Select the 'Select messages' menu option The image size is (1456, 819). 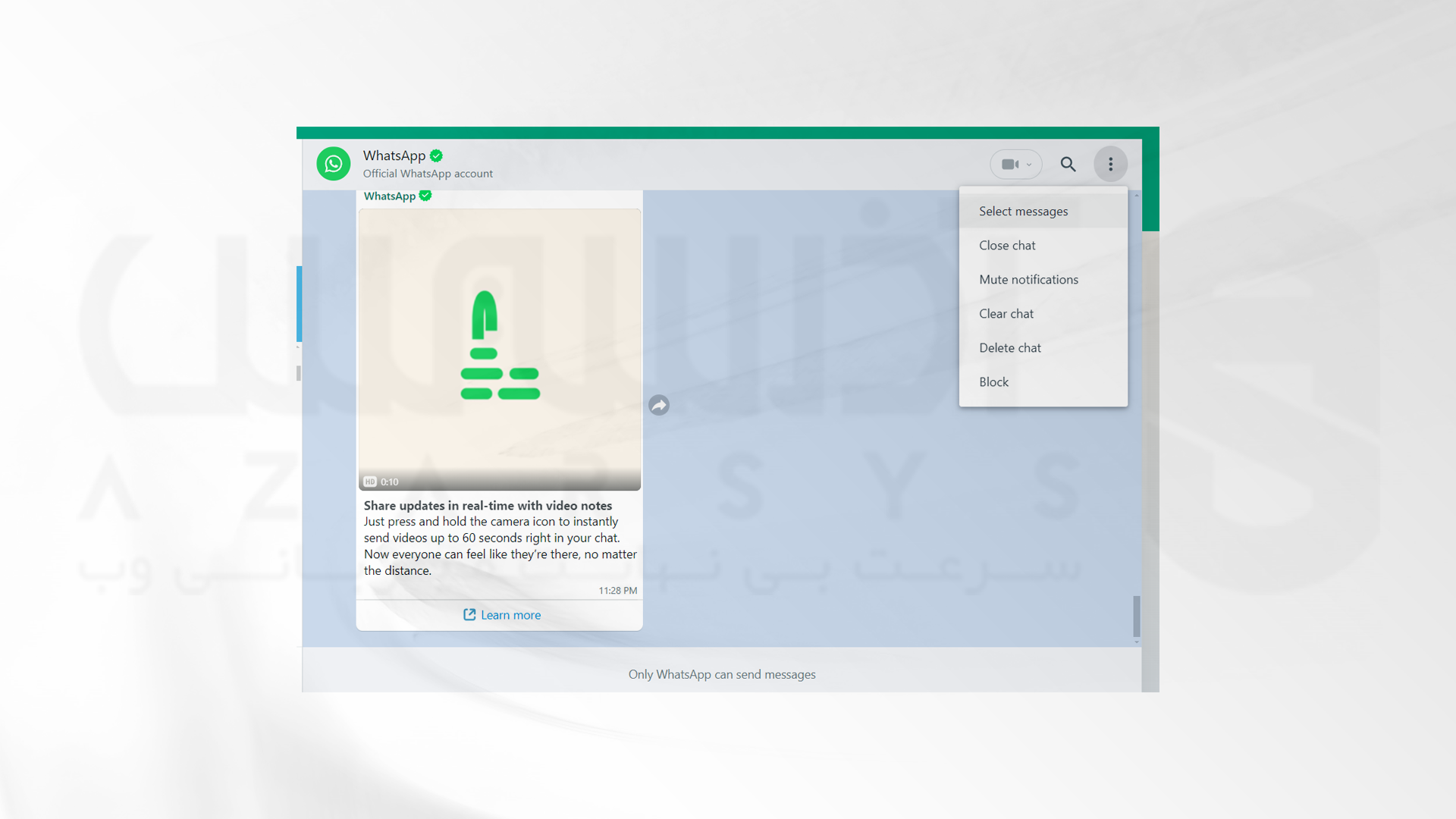tap(1023, 210)
